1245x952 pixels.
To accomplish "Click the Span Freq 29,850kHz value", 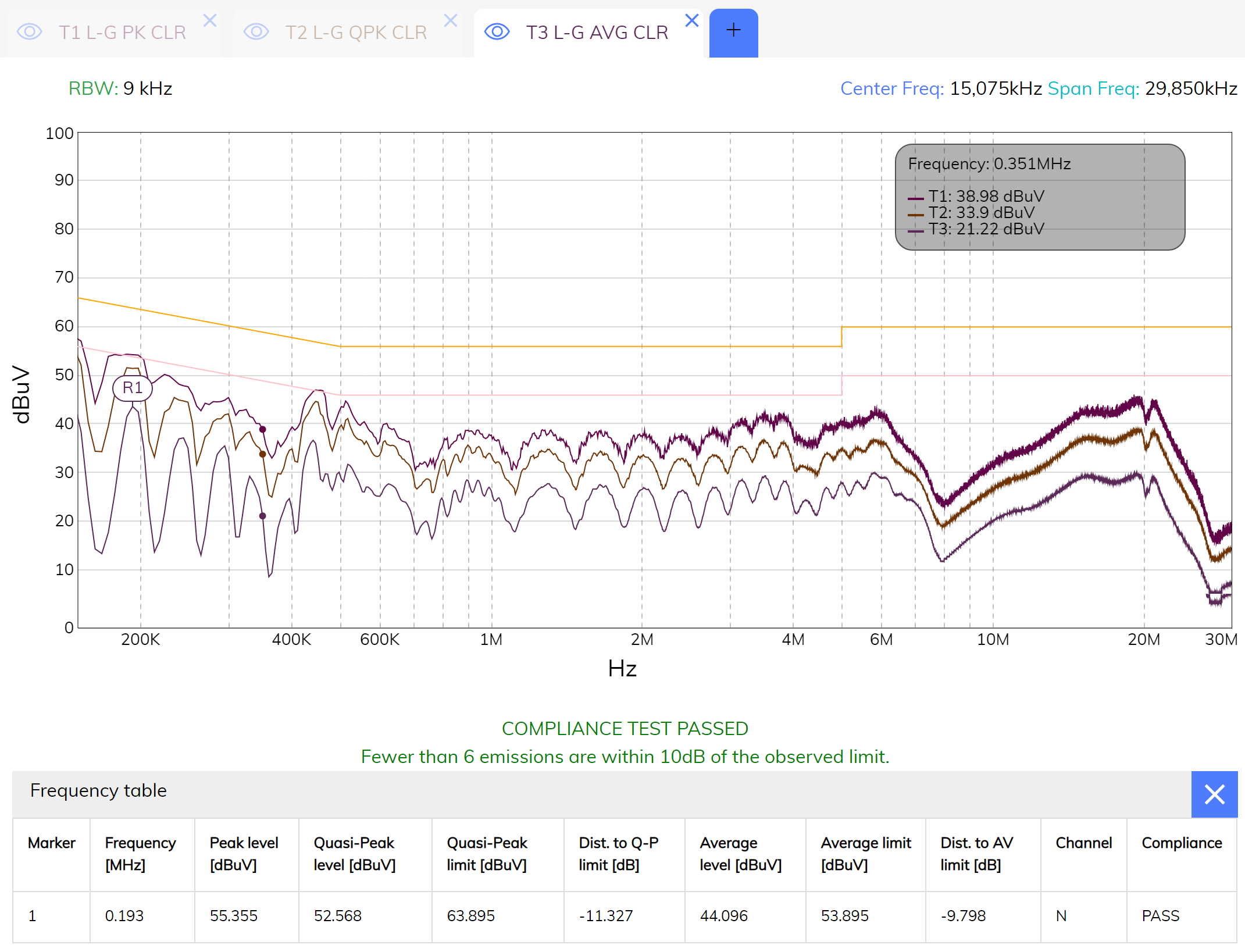I will pyautogui.click(x=1191, y=88).
